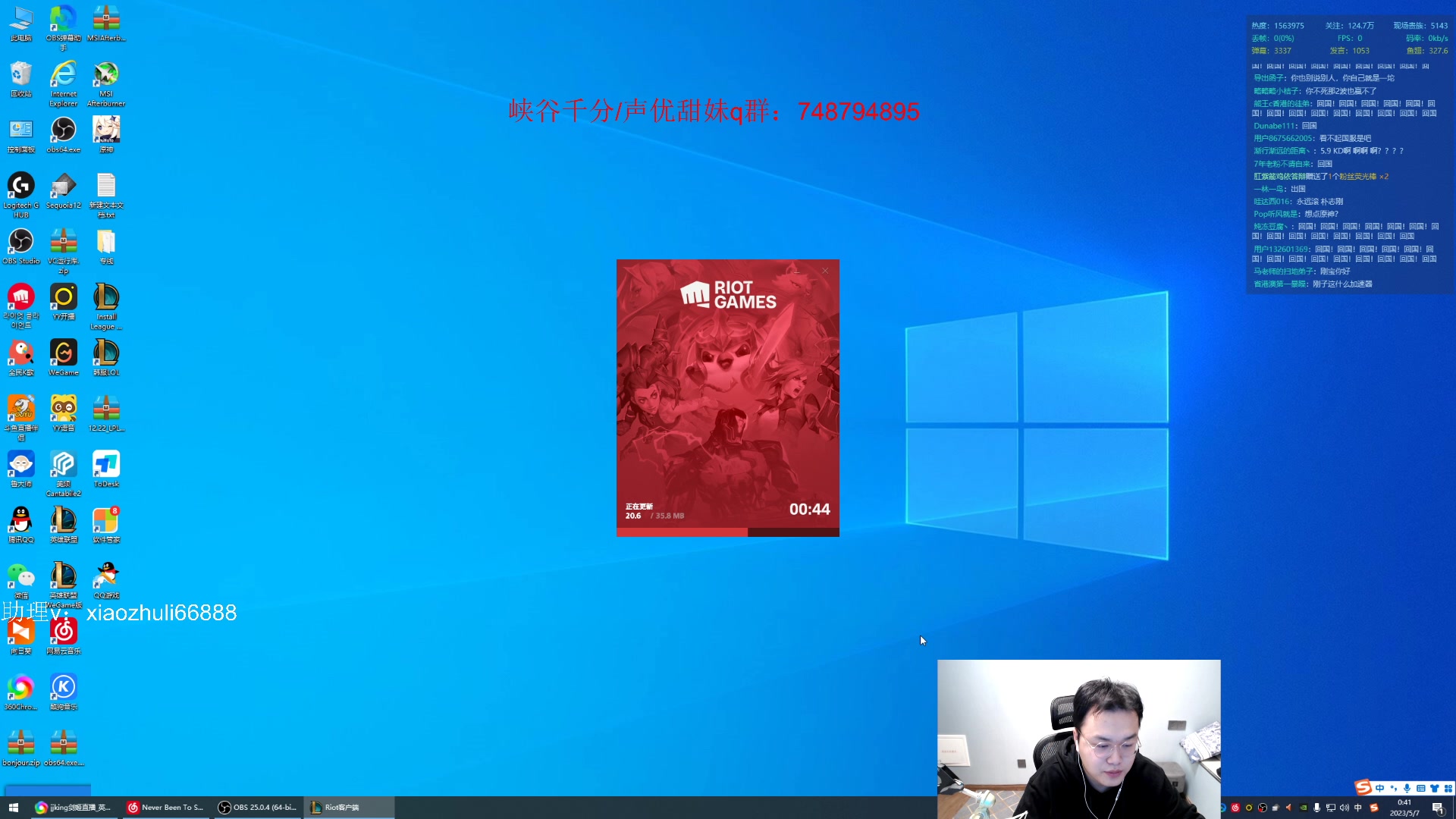The height and width of the screenshot is (819, 1456).
Task: Toggle Sogou voice input microphone
Action: (1407, 788)
